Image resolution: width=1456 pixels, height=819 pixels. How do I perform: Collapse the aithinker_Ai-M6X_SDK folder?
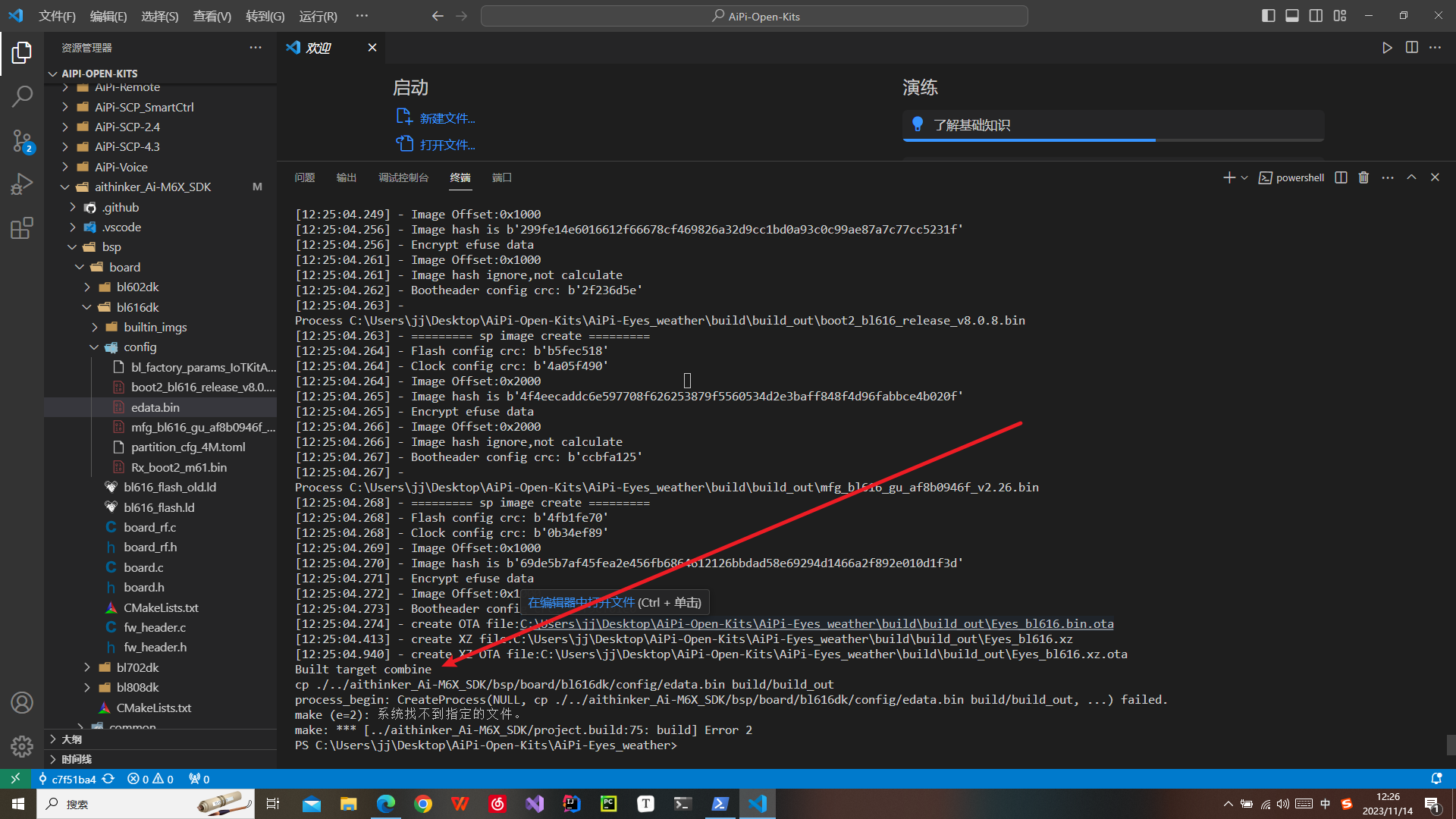(152, 187)
